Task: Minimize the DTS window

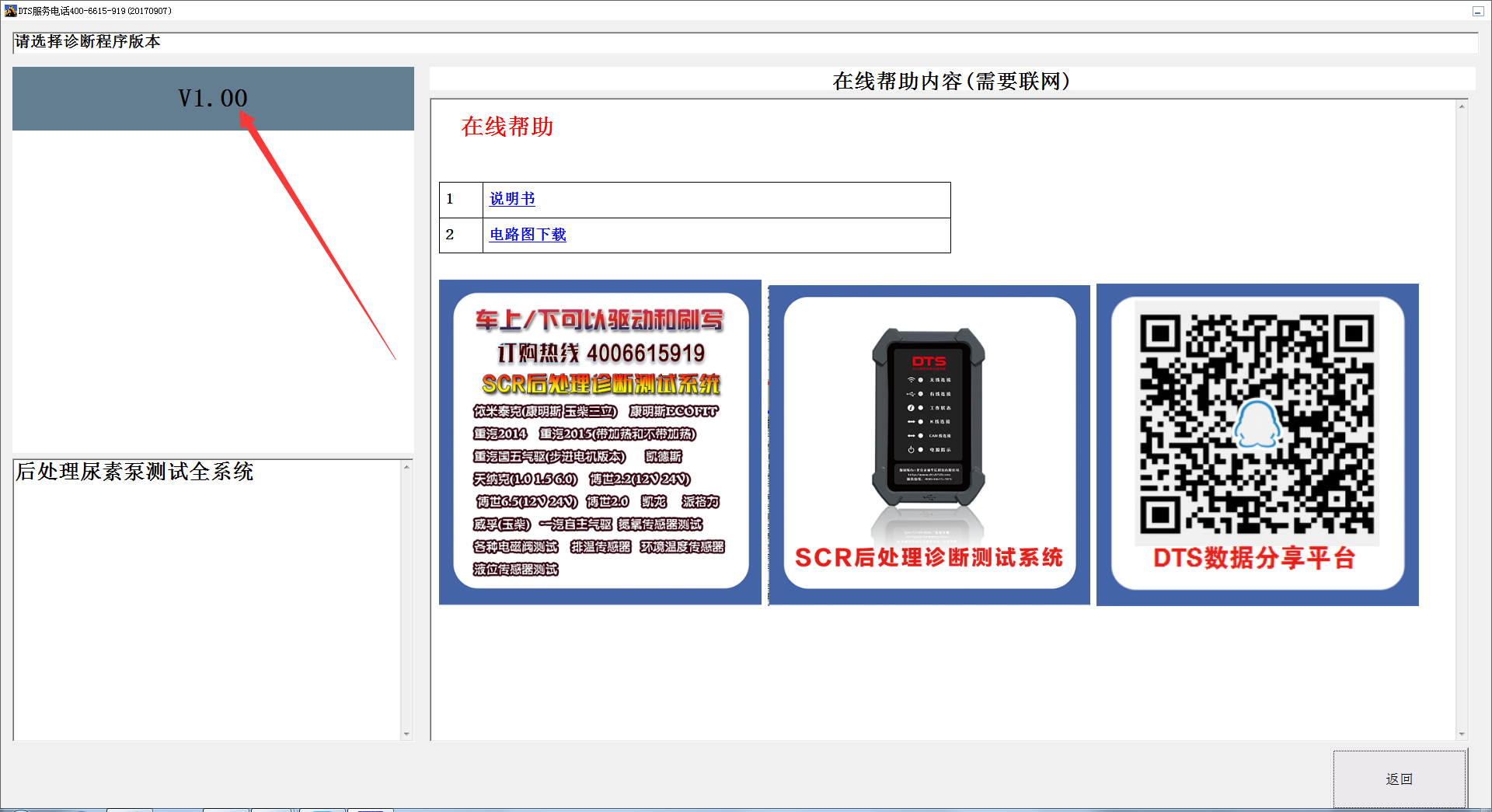Action: tap(1477, 11)
